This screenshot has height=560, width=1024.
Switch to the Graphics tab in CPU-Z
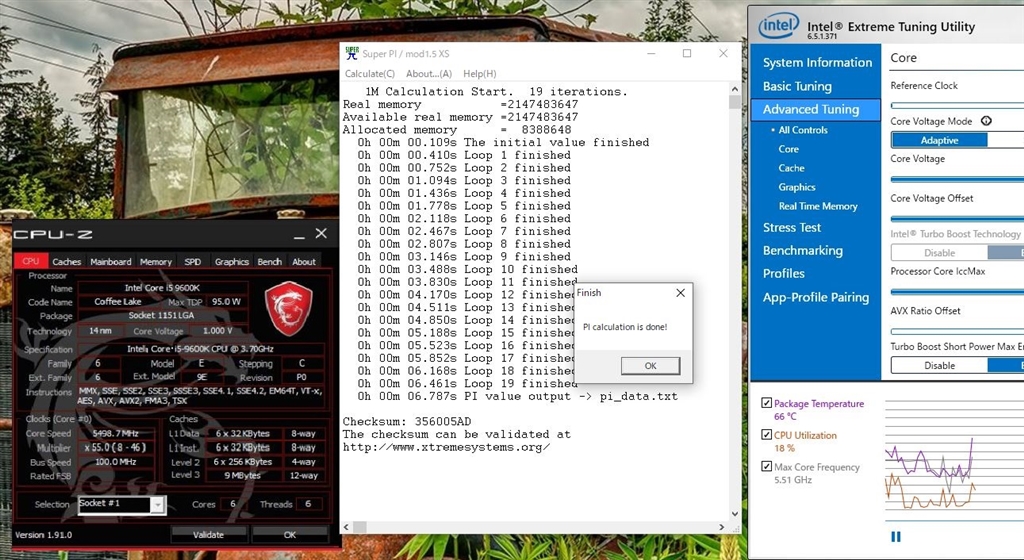[x=232, y=261]
